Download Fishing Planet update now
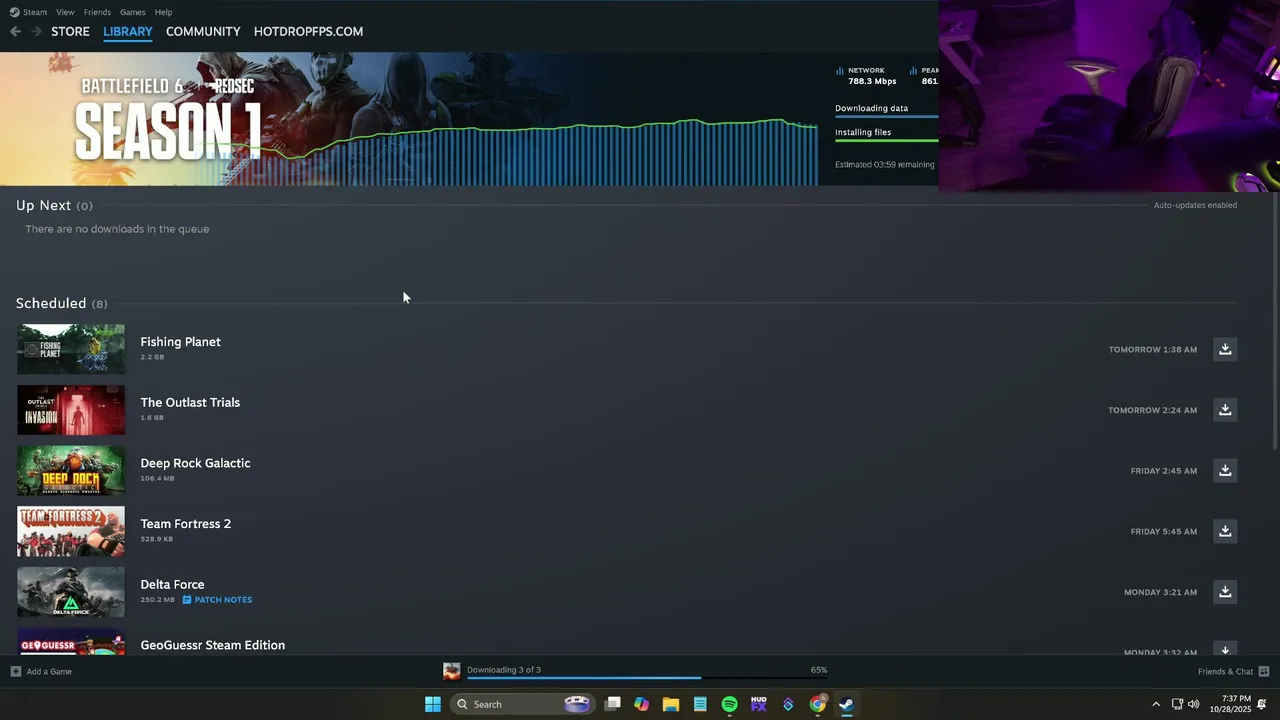Viewport: 1280px width, 720px height. coord(1225,349)
